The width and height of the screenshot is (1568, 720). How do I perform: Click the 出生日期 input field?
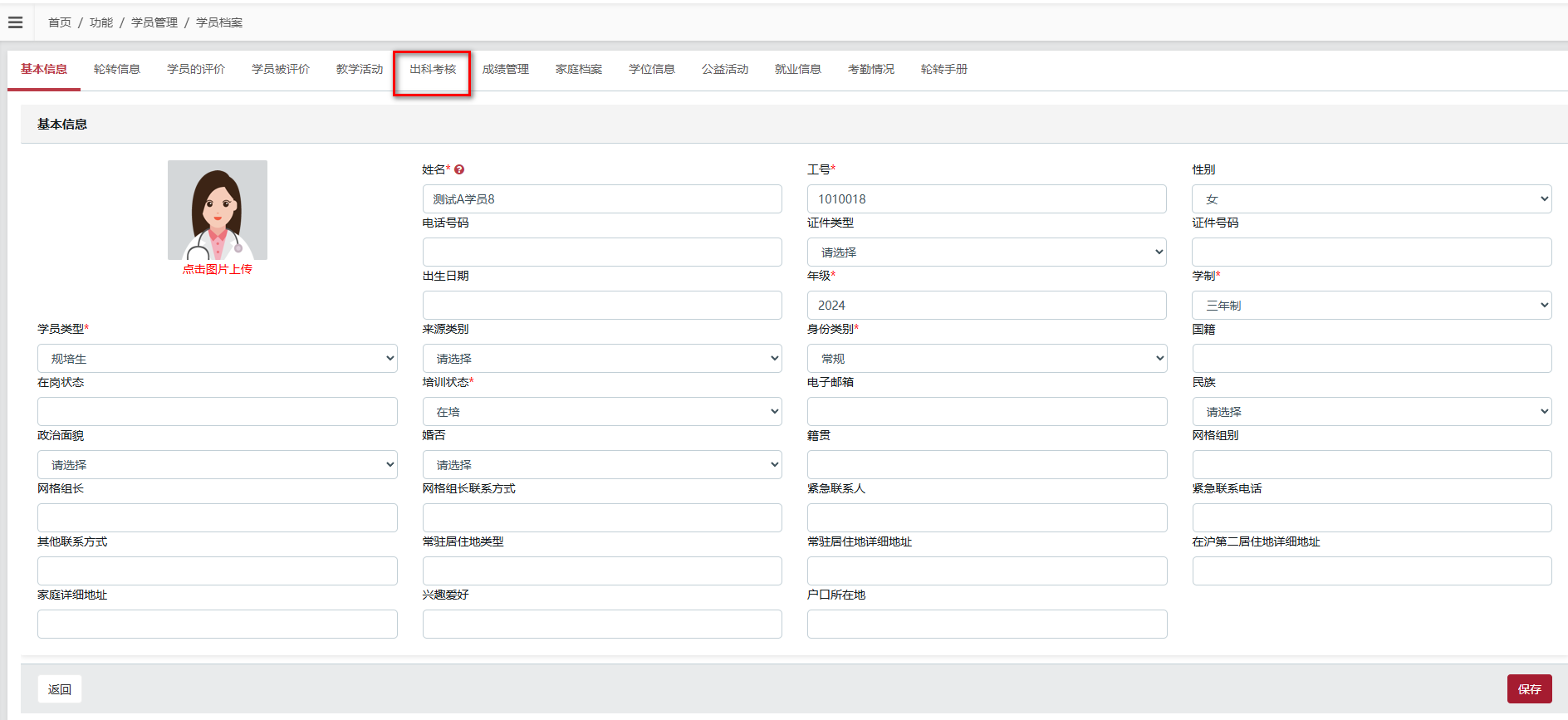click(602, 306)
